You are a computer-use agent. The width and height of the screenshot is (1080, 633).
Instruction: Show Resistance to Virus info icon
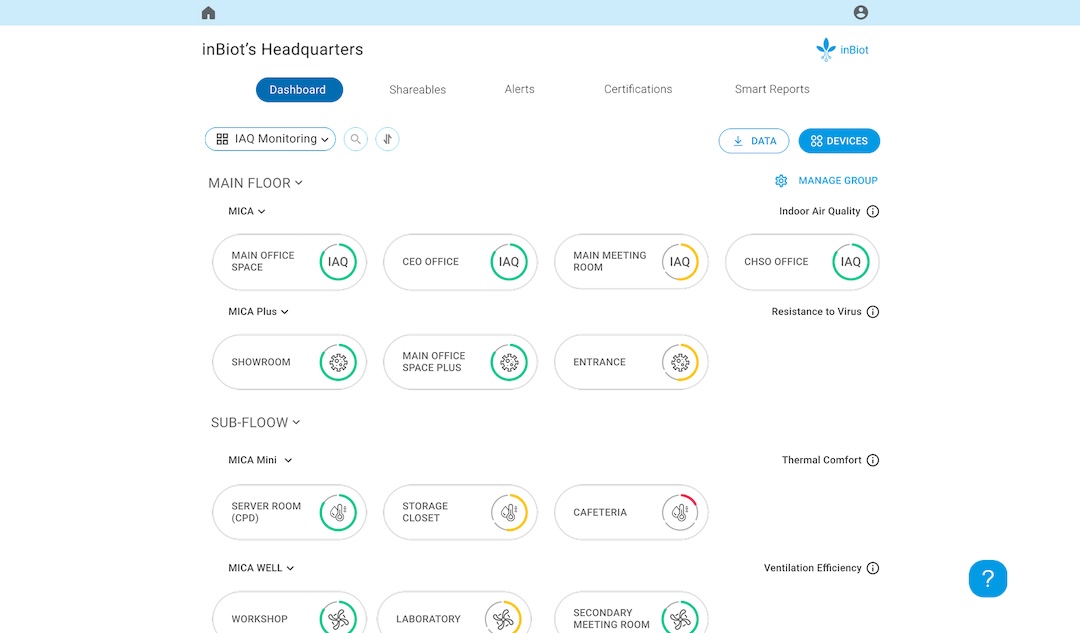(873, 312)
